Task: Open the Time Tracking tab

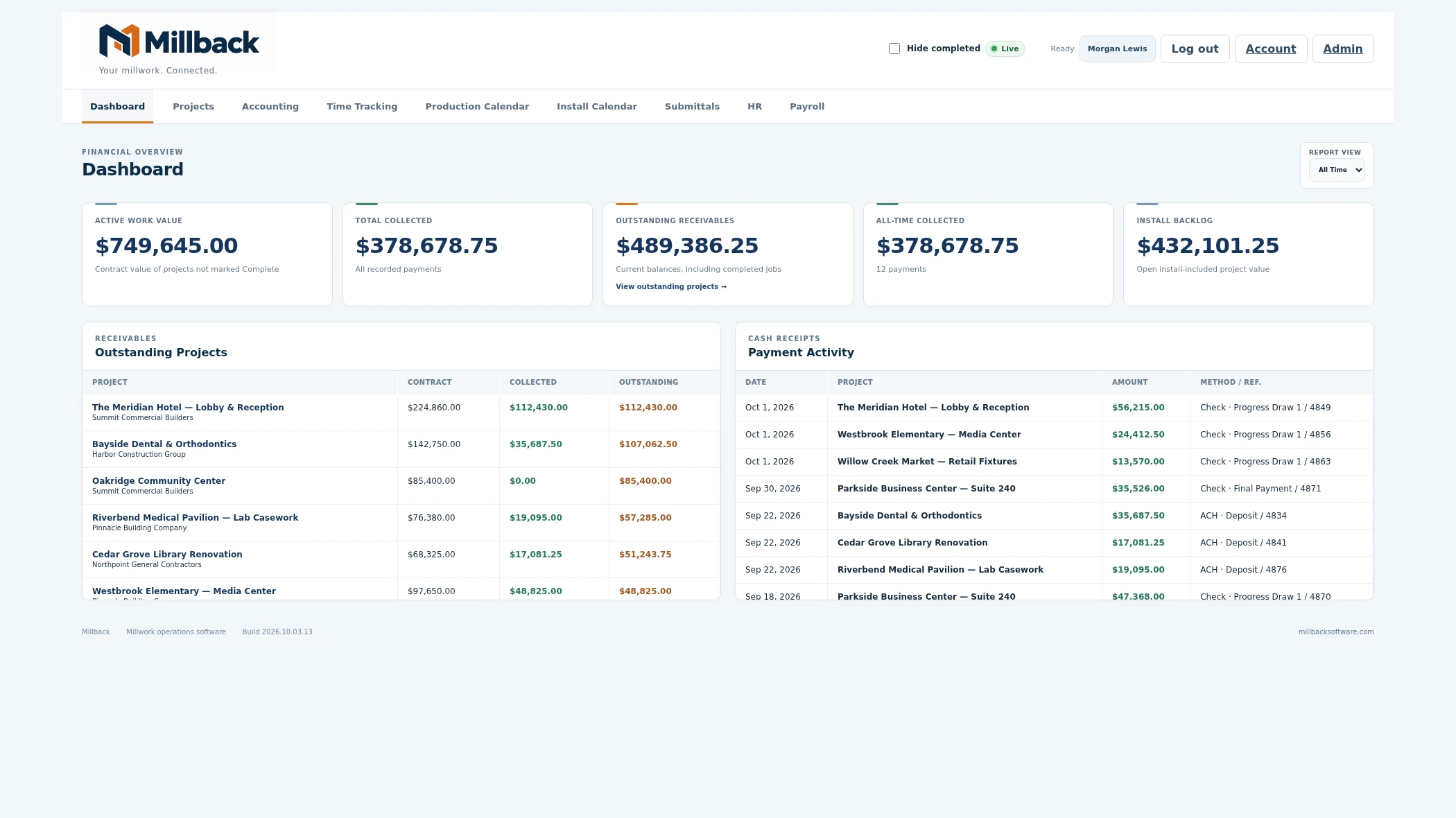Action: (362, 106)
